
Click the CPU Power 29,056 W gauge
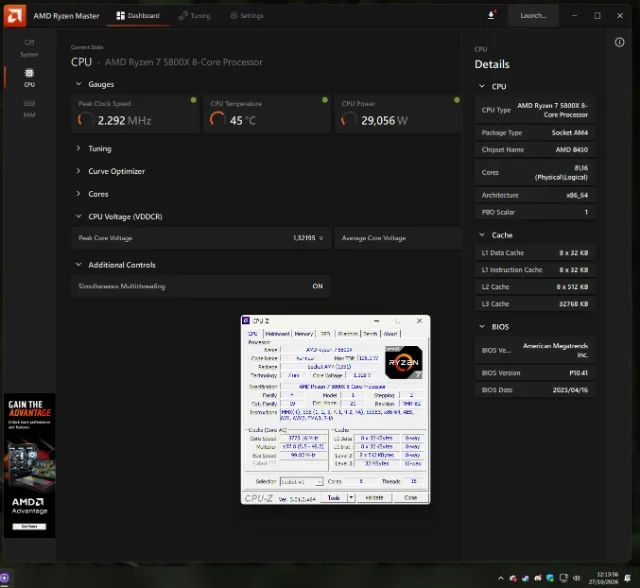pos(399,114)
